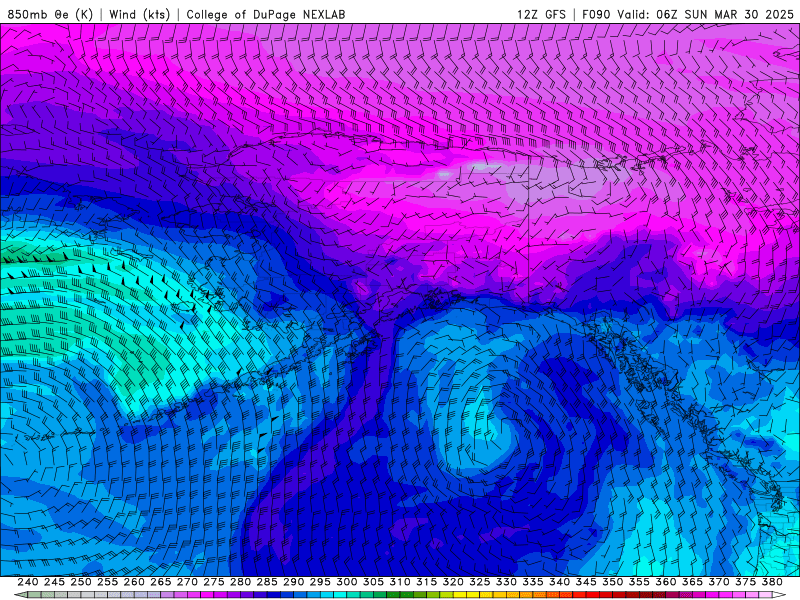This screenshot has width=800, height=600.
Task: Click the "850mb θe (K)" title text
Action: (51, 14)
